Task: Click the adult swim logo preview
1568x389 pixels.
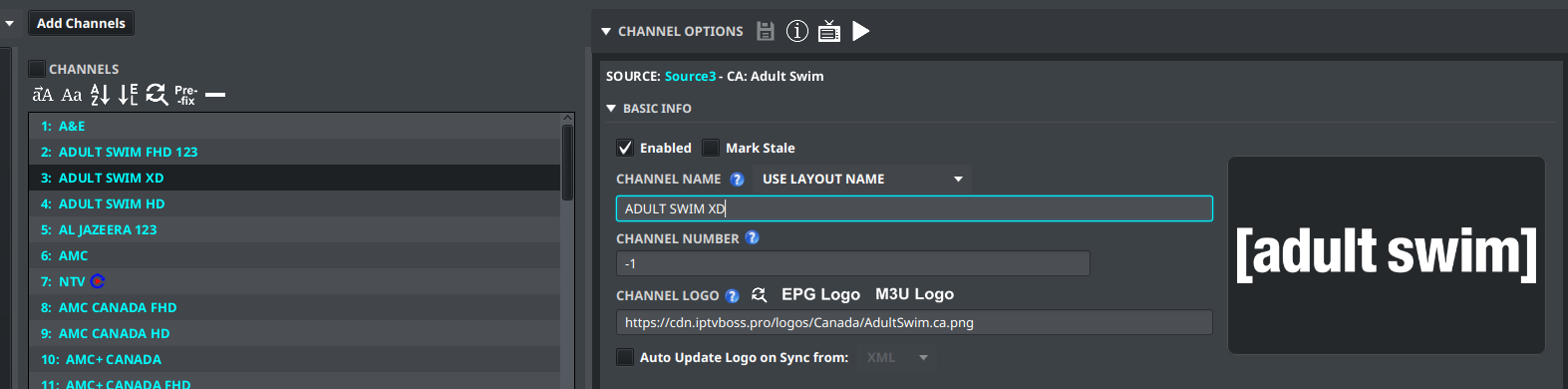Action: (x=1387, y=255)
